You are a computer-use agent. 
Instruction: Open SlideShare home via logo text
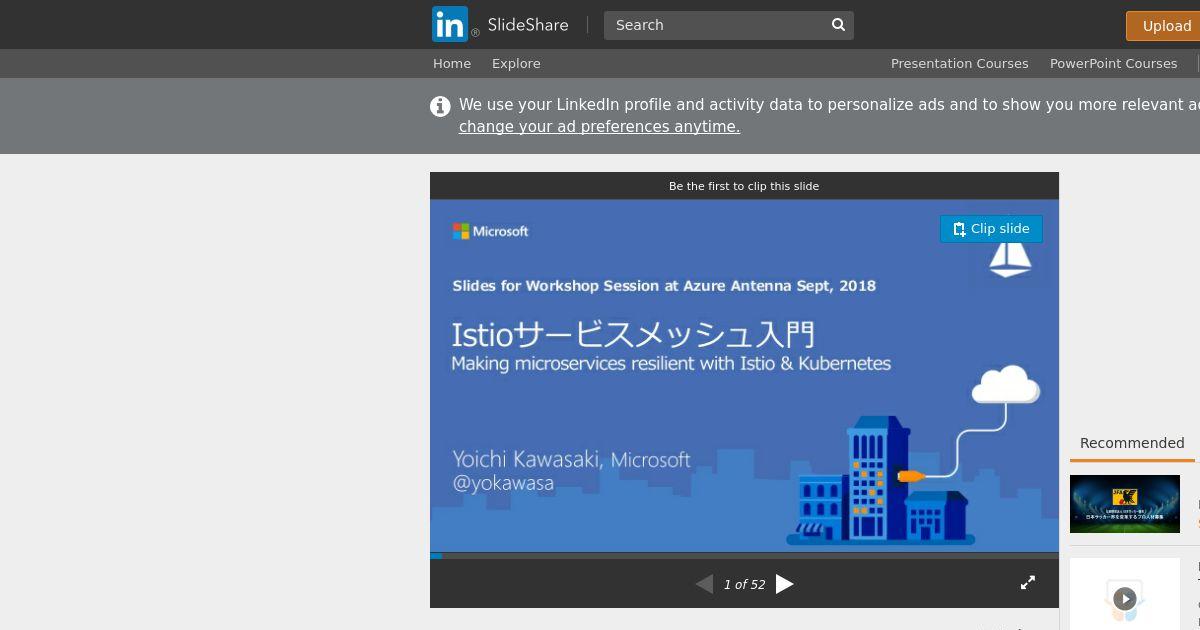click(527, 25)
